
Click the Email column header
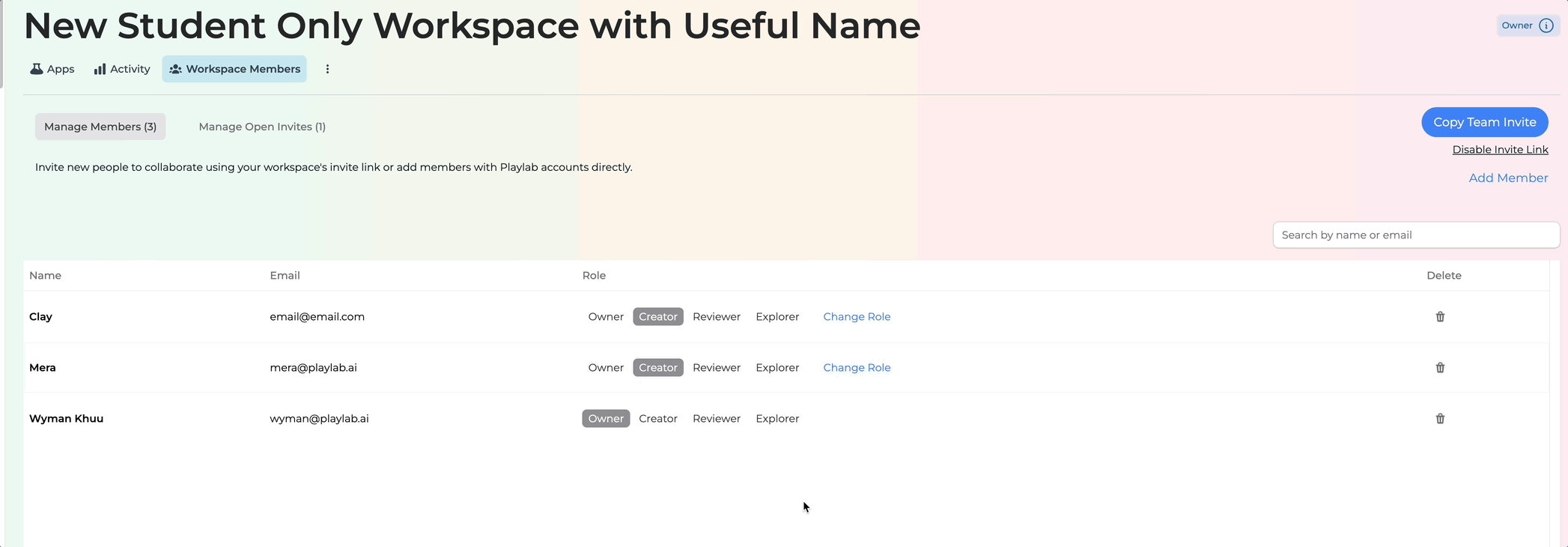click(x=285, y=276)
